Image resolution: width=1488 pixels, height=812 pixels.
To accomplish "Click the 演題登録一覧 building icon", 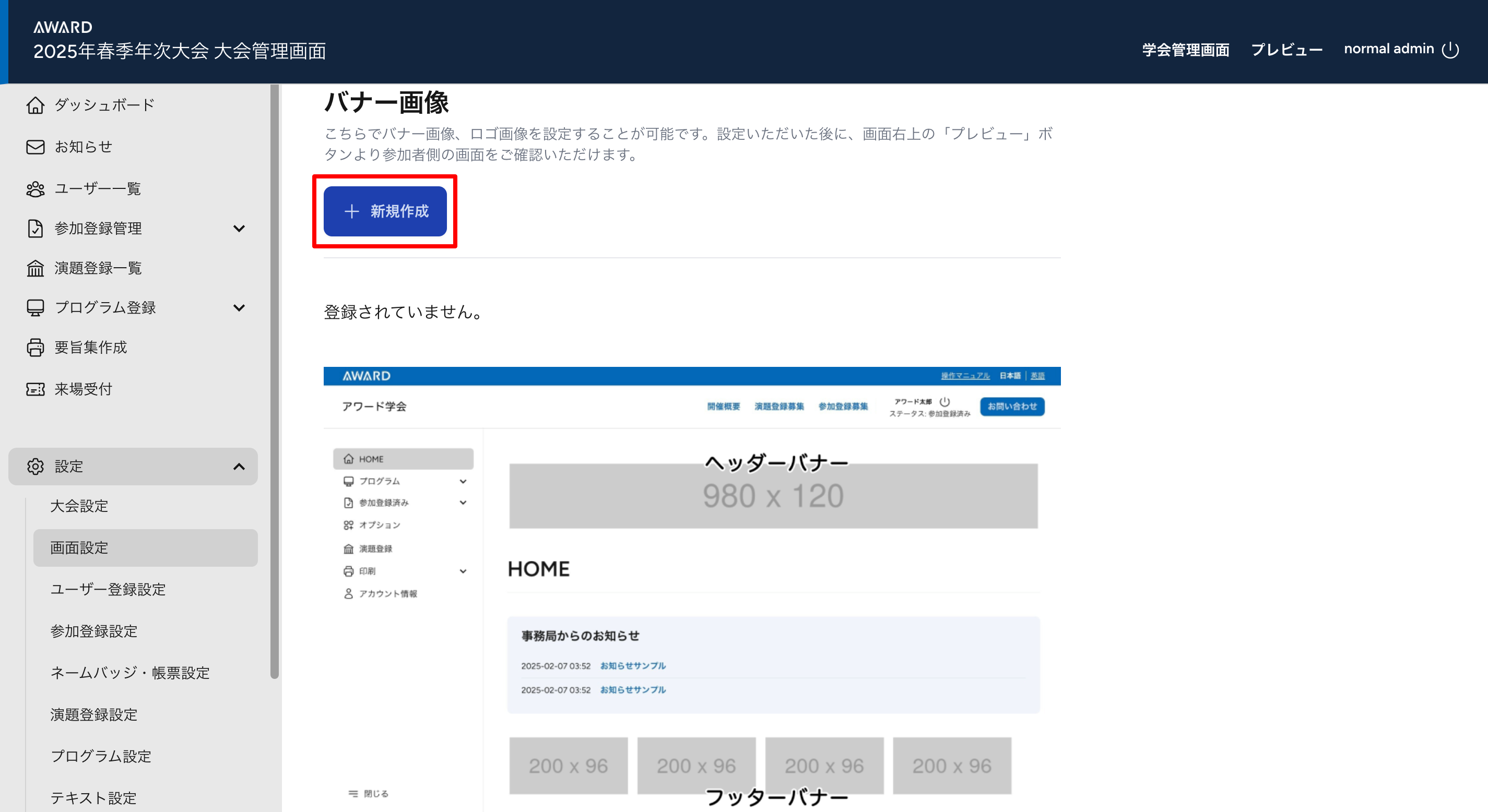I will [x=35, y=268].
